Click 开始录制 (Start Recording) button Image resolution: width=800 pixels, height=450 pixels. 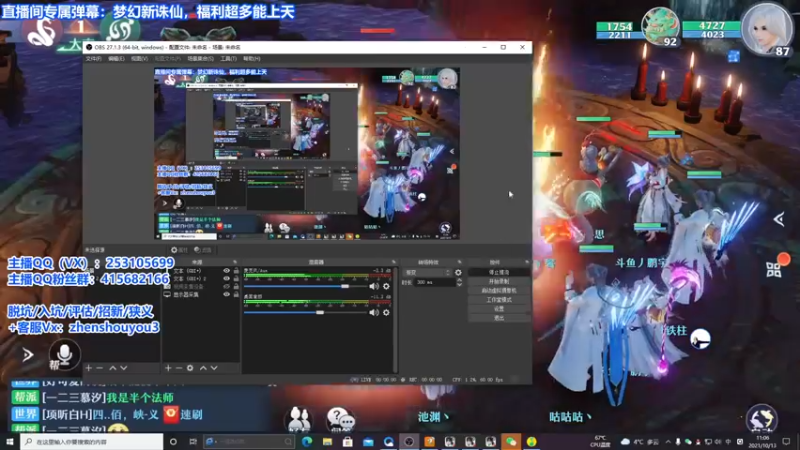tap(499, 282)
